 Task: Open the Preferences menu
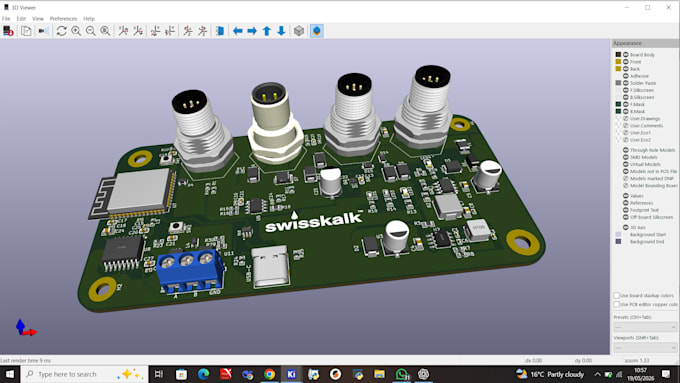click(x=63, y=19)
